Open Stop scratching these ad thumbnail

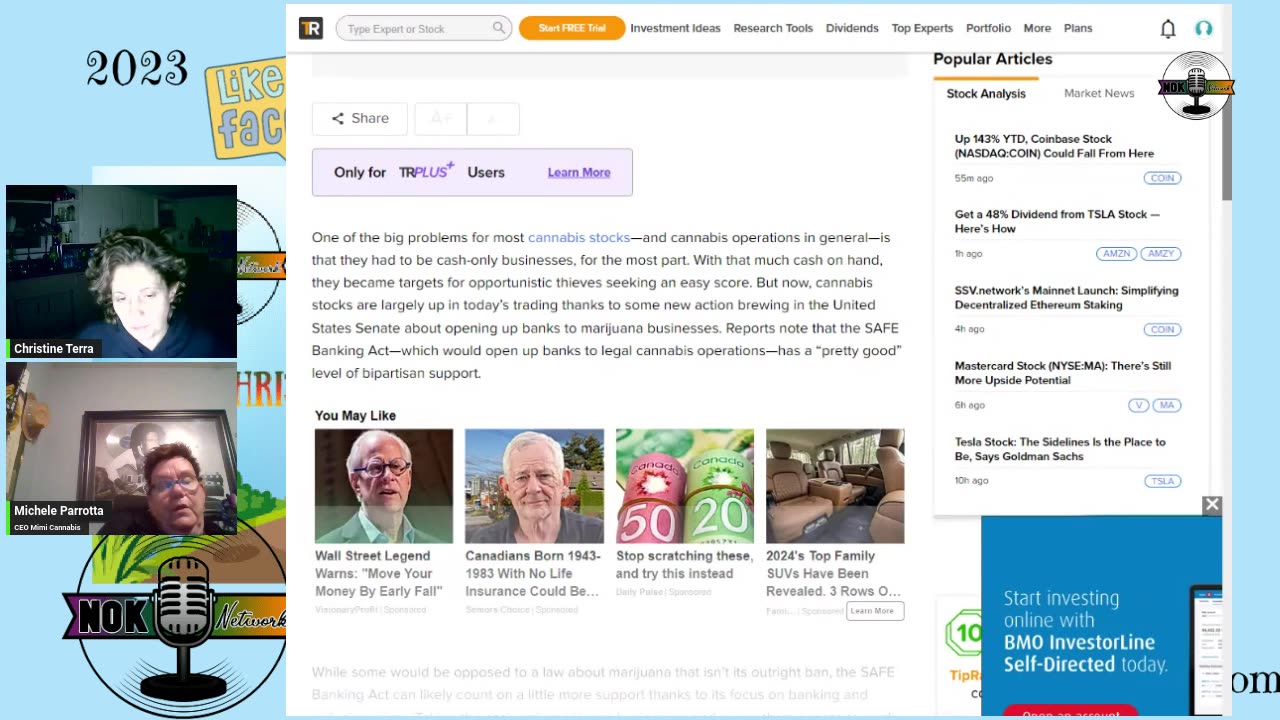(x=685, y=486)
